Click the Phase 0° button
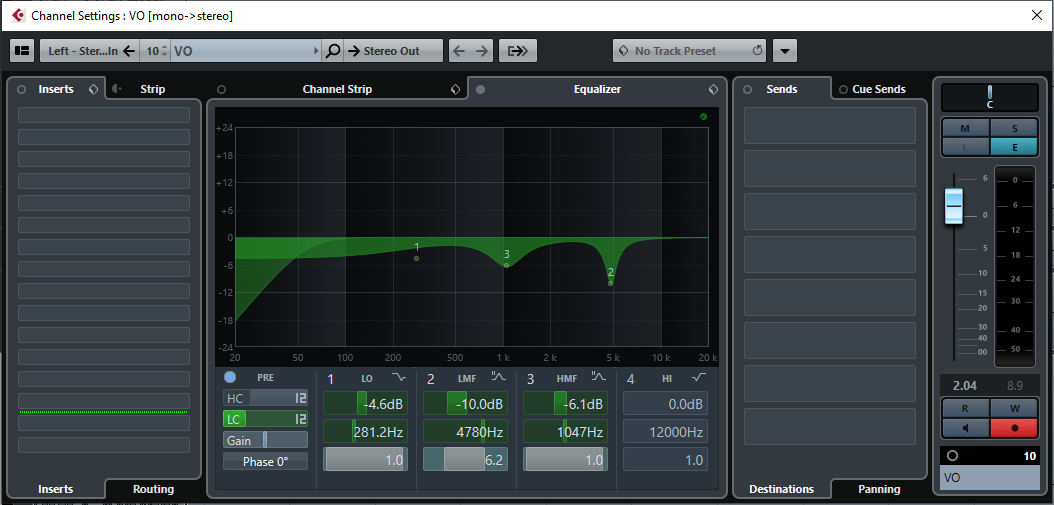 pyautogui.click(x=266, y=462)
